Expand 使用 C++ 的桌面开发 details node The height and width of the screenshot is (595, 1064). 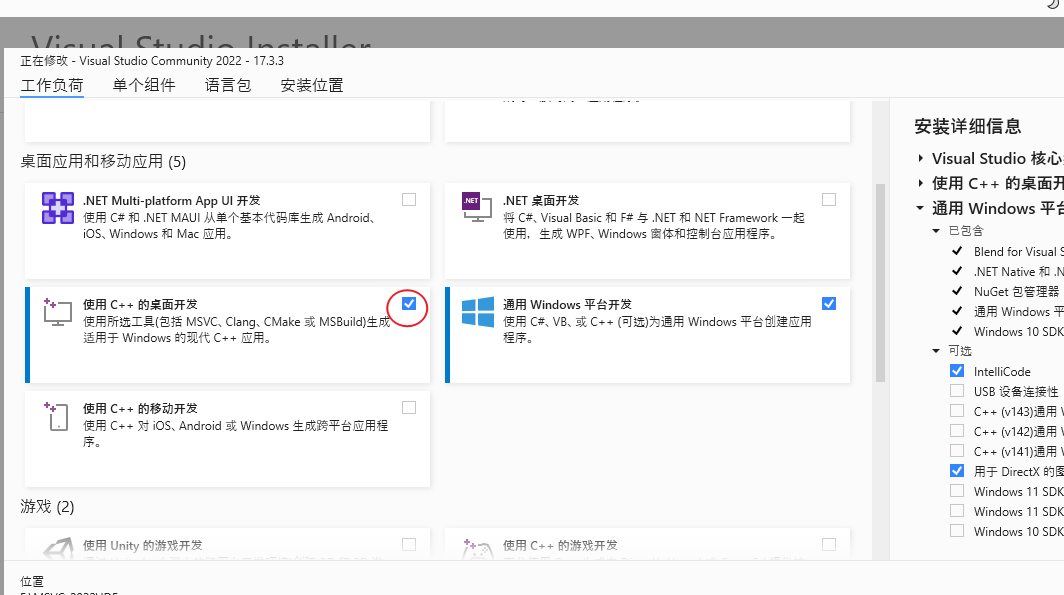point(920,184)
